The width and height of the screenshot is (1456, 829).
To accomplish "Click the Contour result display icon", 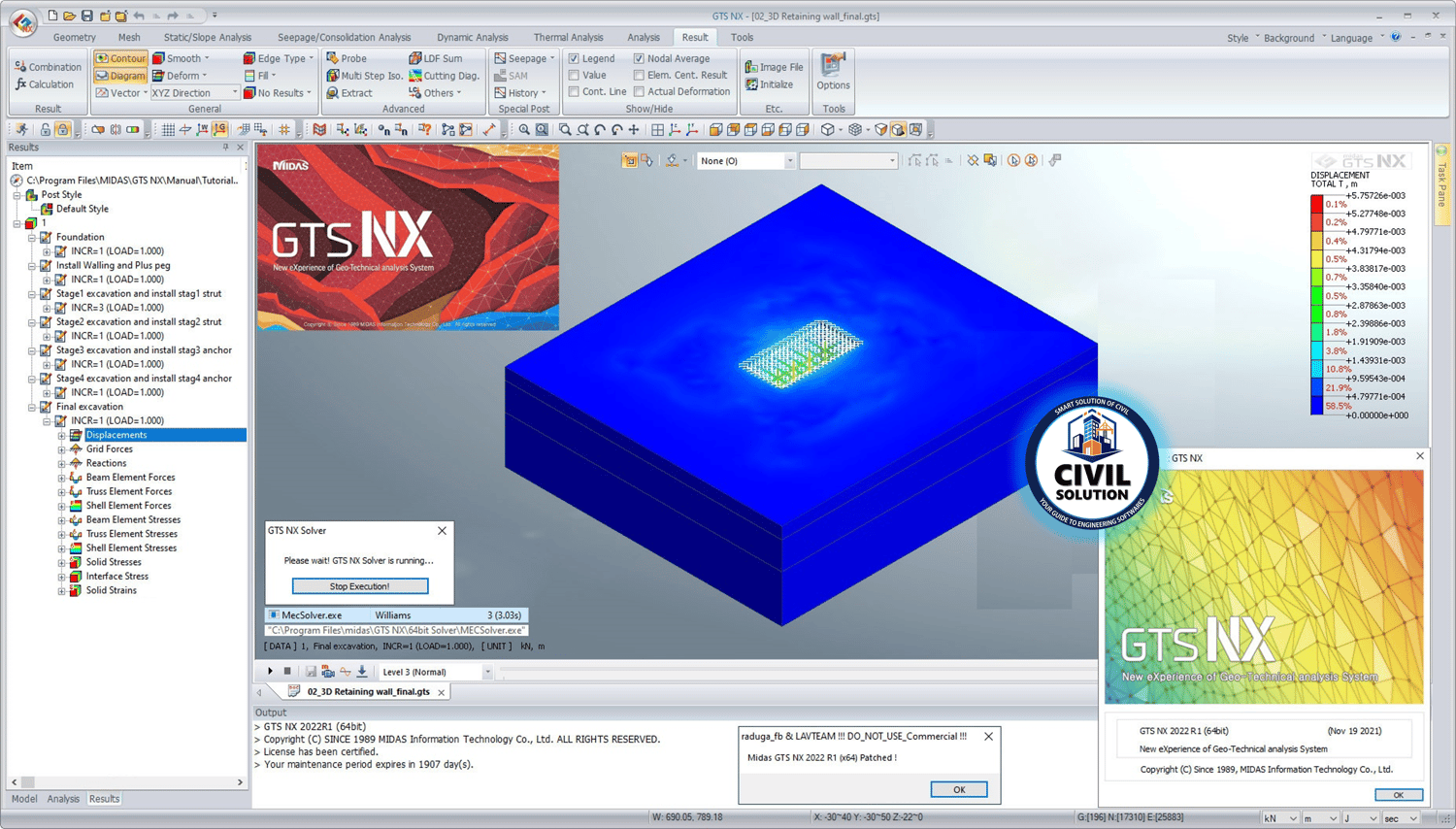I will [102, 58].
